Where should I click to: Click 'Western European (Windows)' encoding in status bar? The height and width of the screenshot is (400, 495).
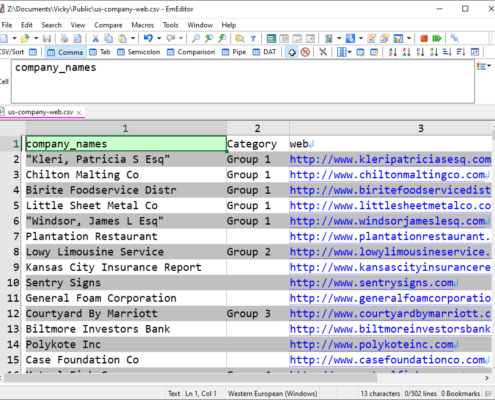coord(272,394)
